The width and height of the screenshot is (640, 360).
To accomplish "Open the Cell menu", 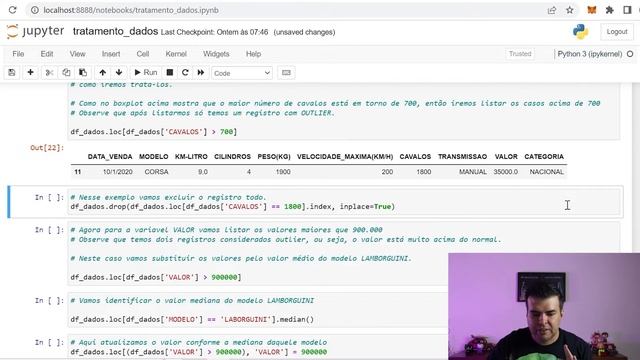I will pyautogui.click(x=142, y=54).
